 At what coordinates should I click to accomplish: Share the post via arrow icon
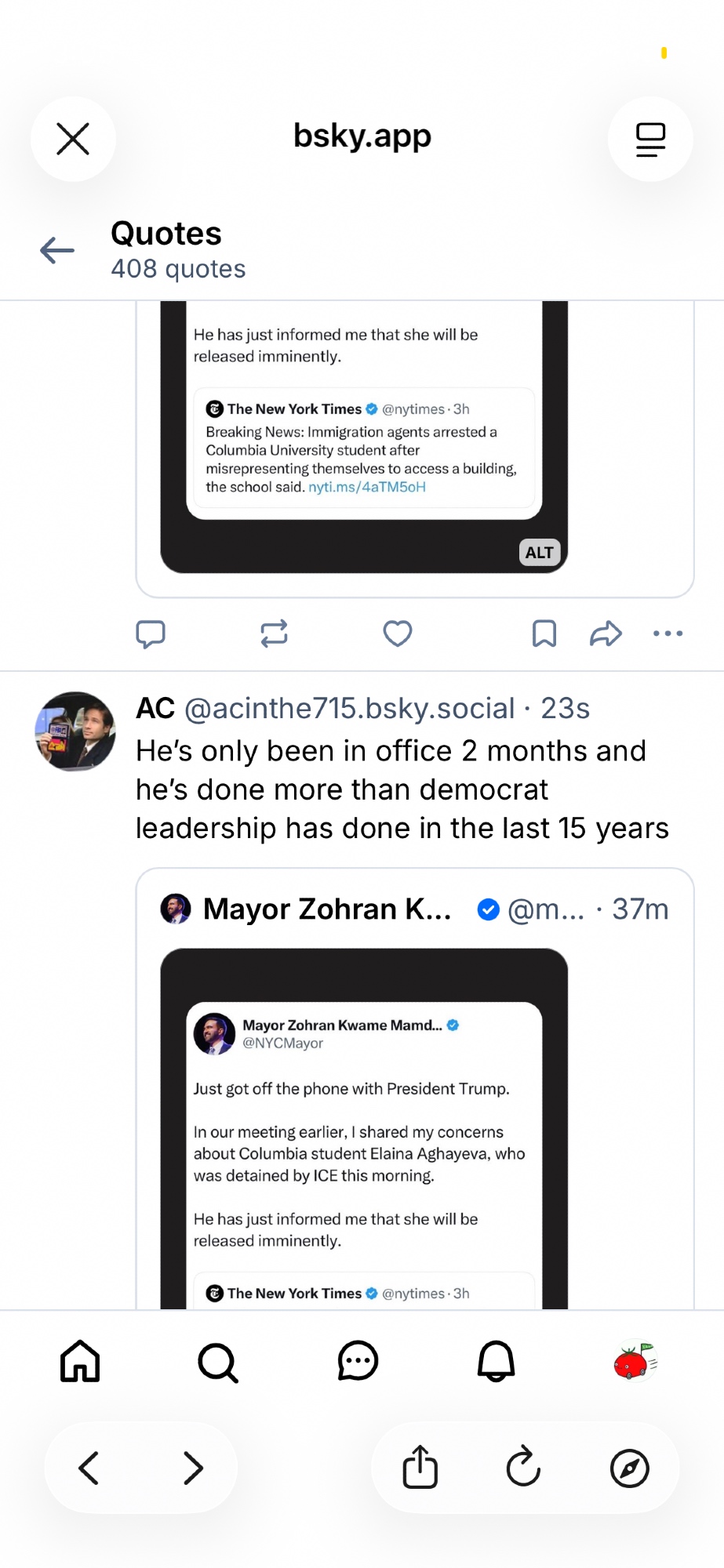click(x=606, y=633)
